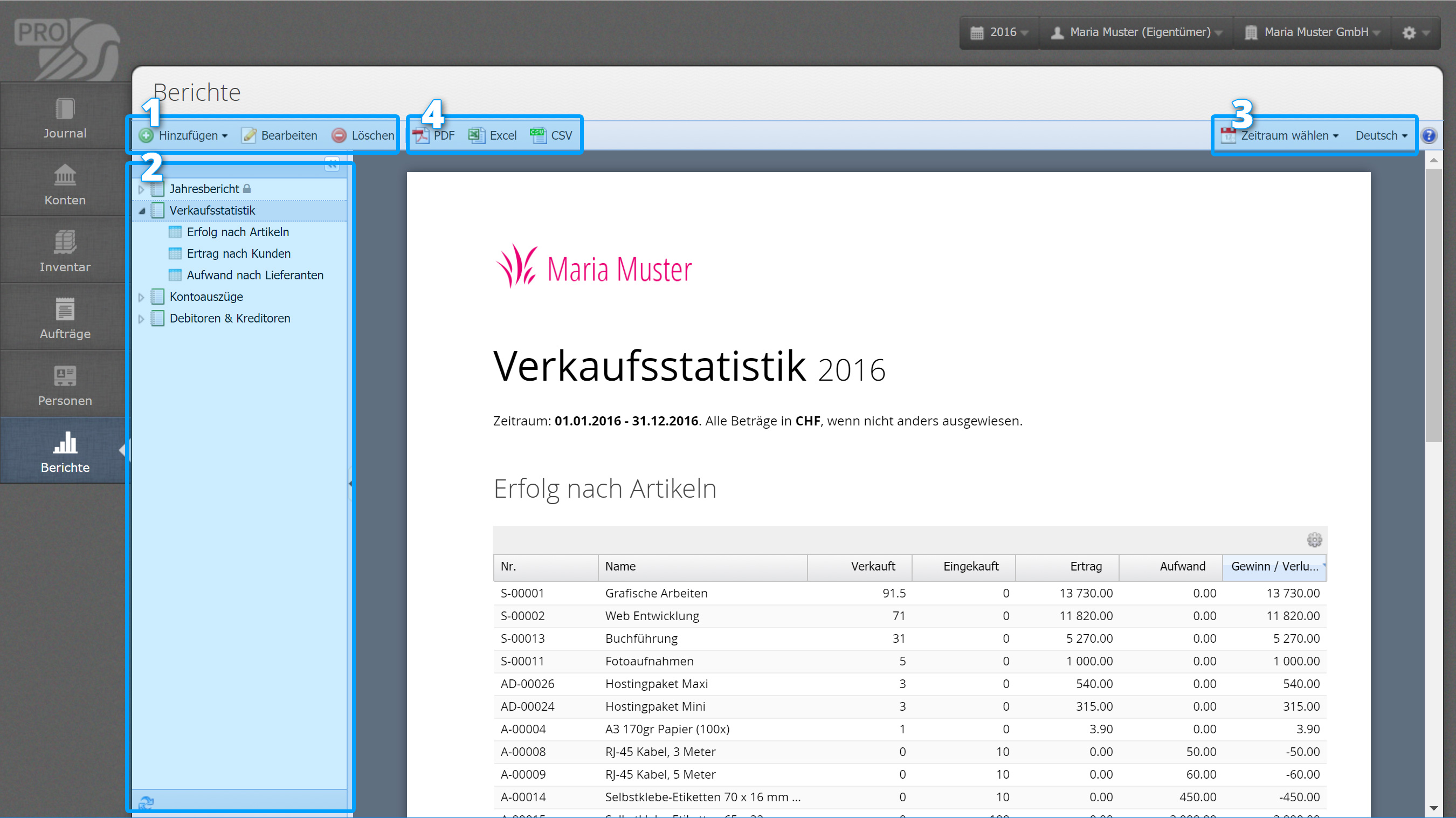
Task: Export report as PDF
Action: pyautogui.click(x=433, y=136)
